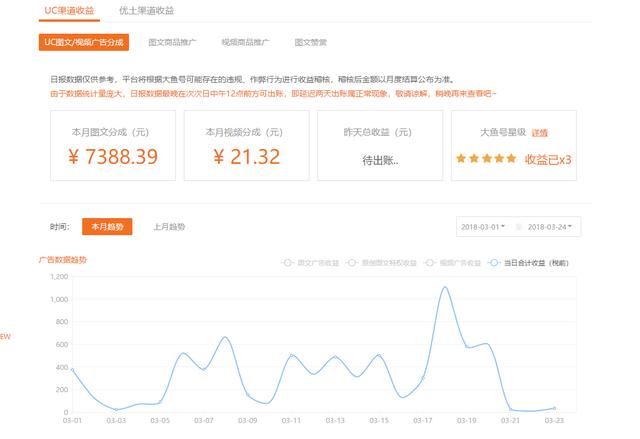This screenshot has height=439, width=640.
Task: Click the five-star rating icons
Action: point(486,158)
